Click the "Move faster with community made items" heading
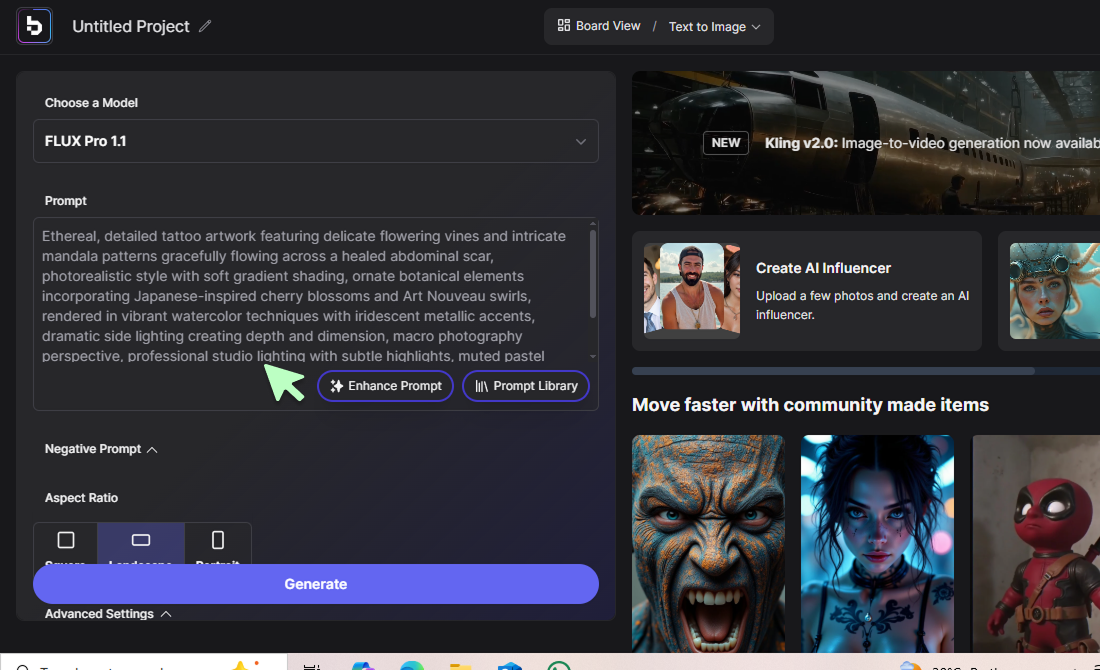This screenshot has height=670, width=1100. (x=810, y=405)
